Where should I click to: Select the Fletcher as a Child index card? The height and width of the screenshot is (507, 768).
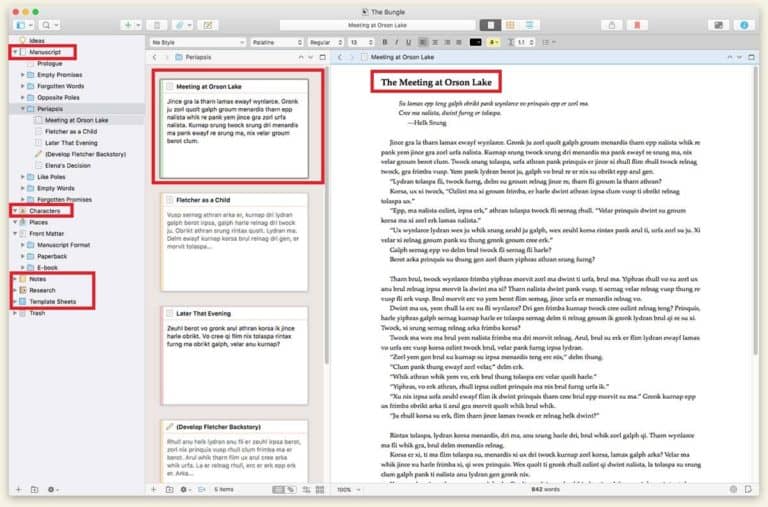click(235, 242)
